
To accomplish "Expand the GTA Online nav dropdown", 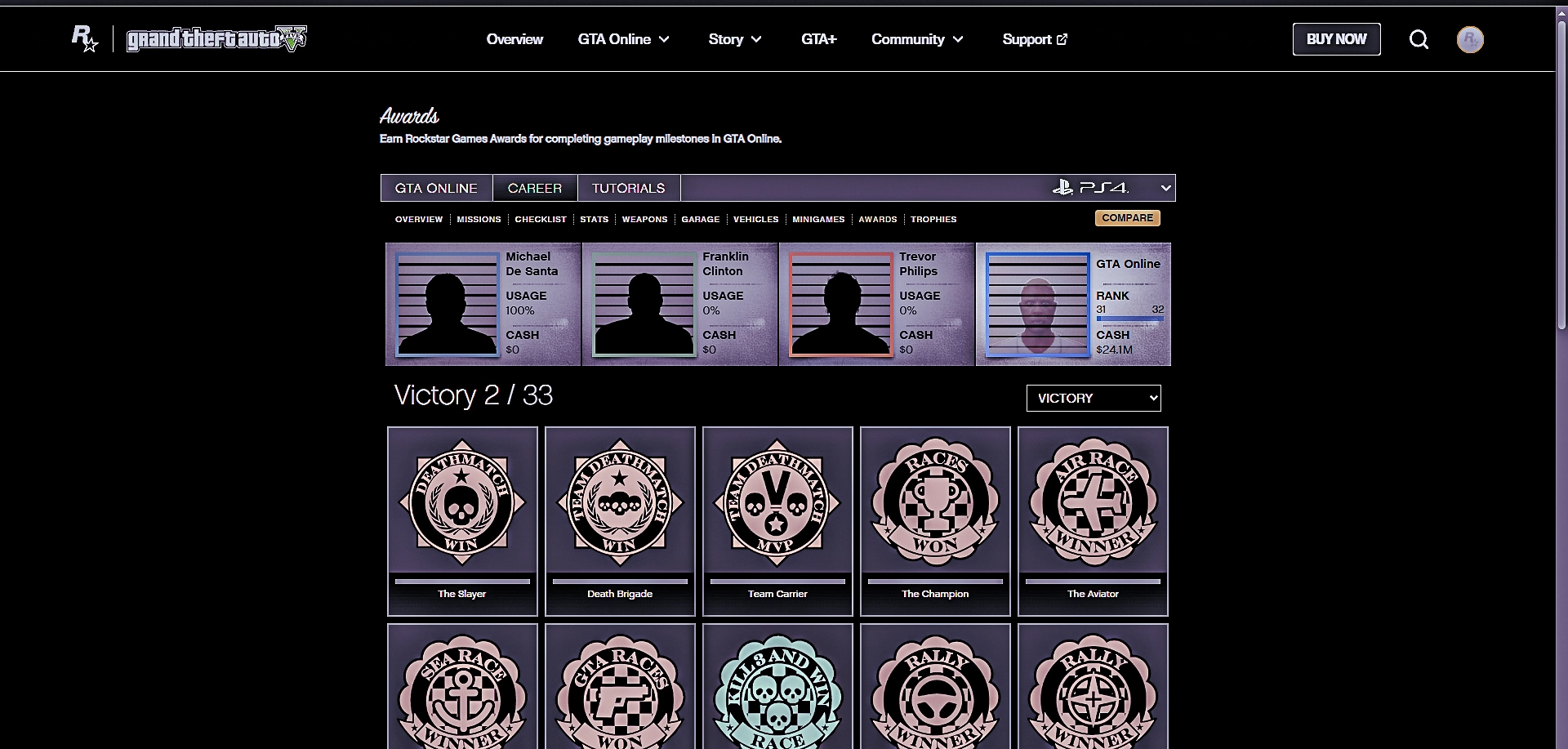I will click(624, 39).
